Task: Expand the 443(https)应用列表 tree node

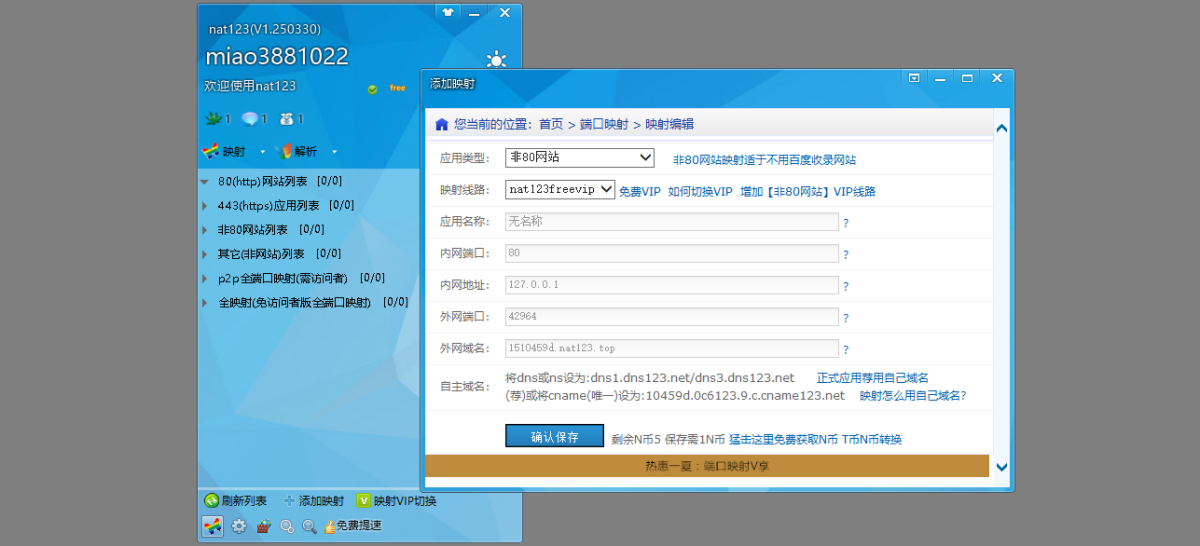Action: (x=205, y=206)
